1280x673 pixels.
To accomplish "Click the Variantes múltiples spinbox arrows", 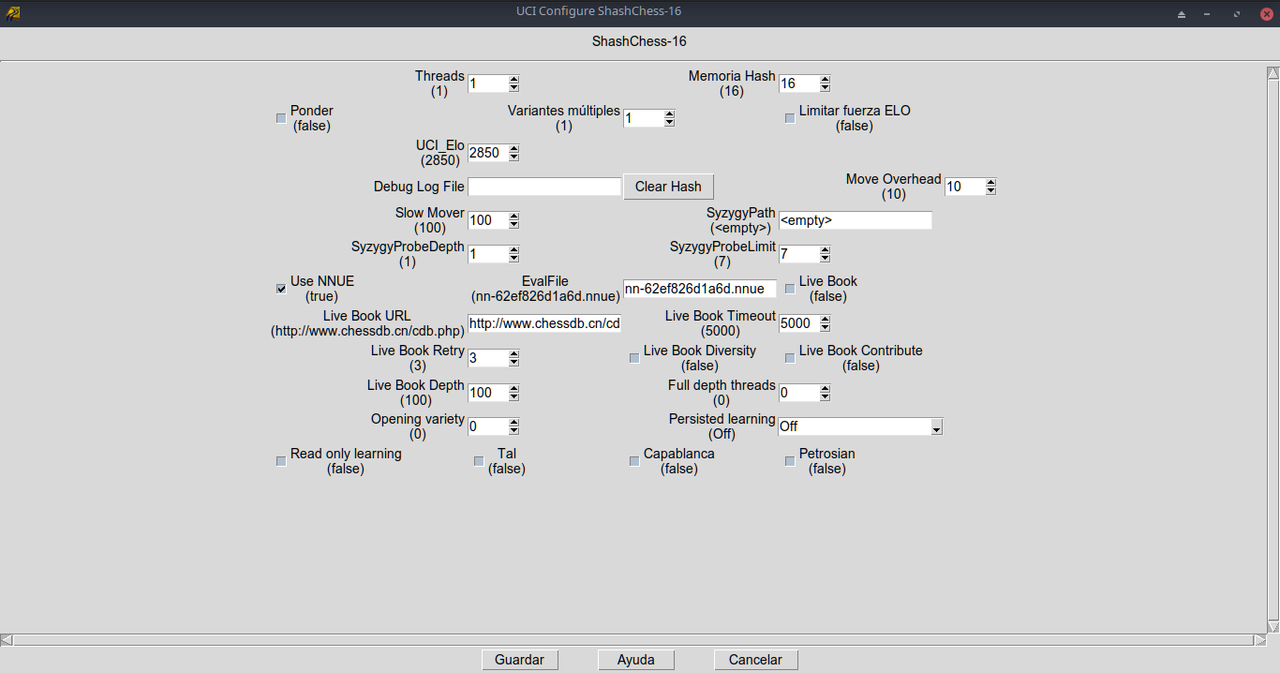I will 669,118.
